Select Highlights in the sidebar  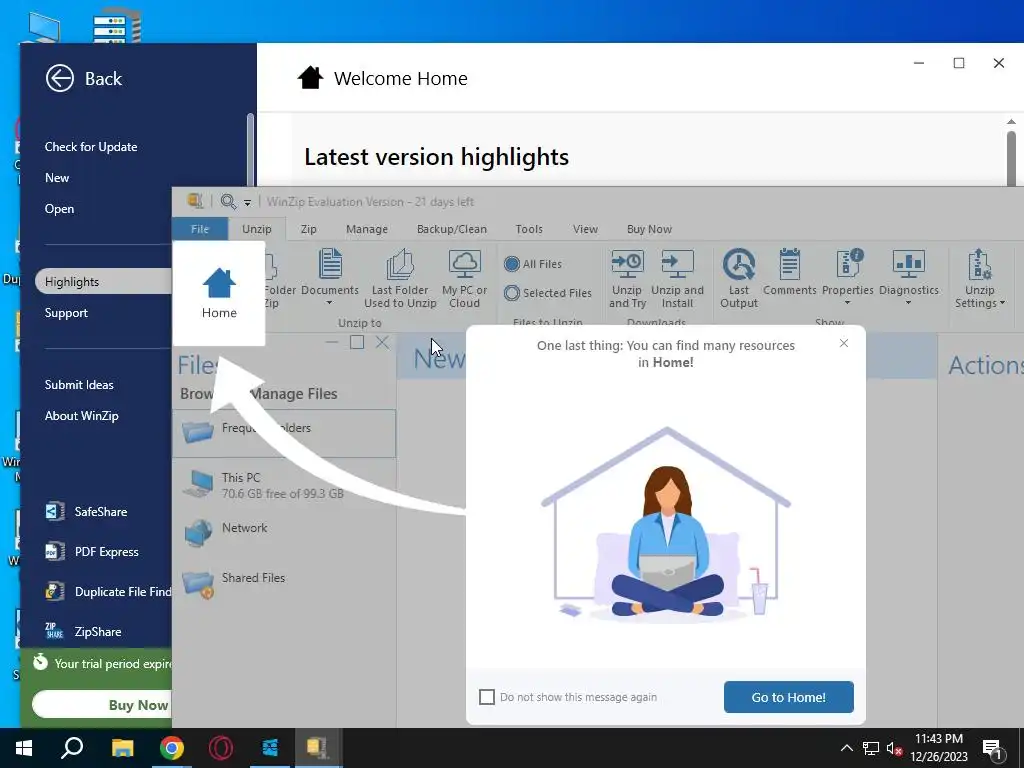click(104, 281)
